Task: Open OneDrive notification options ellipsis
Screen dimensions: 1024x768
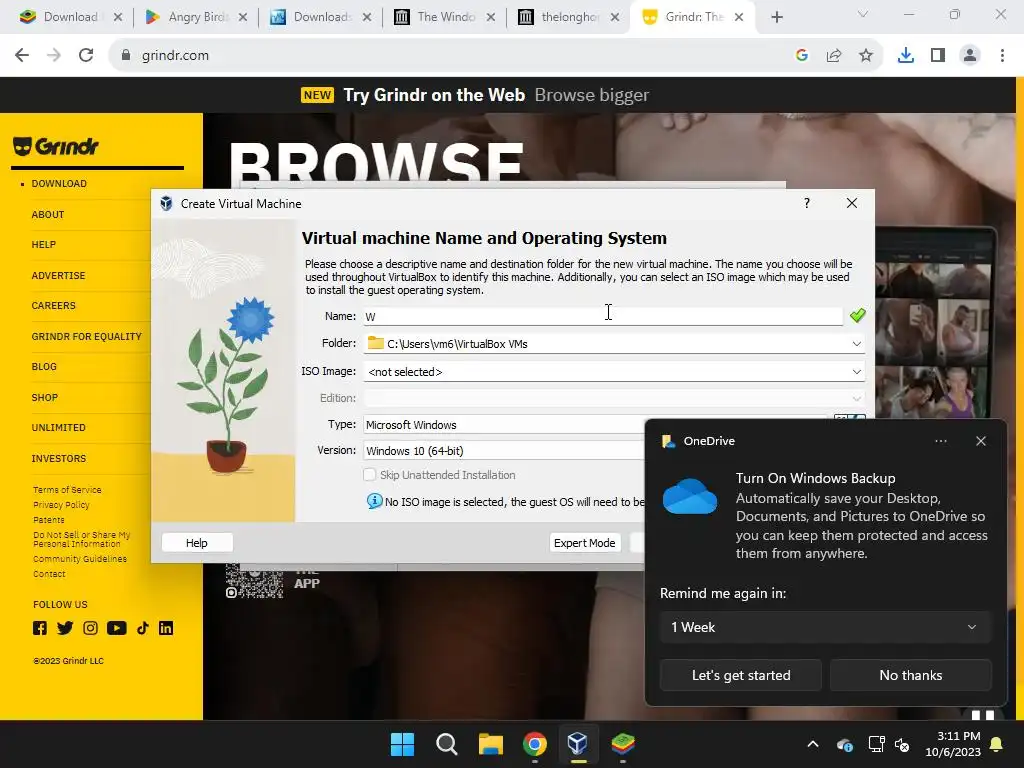Action: (x=940, y=441)
